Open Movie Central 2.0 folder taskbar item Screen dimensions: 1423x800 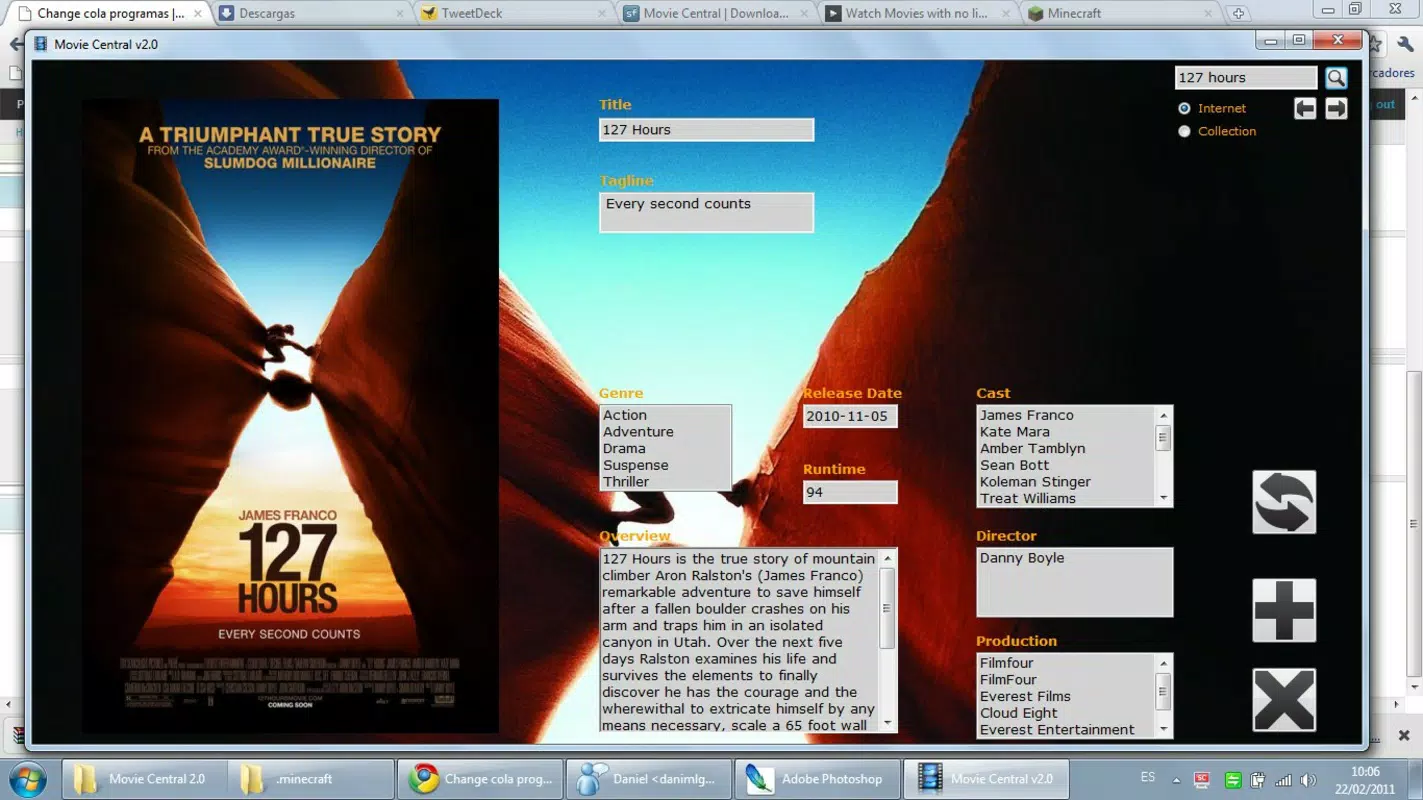(x=145, y=779)
